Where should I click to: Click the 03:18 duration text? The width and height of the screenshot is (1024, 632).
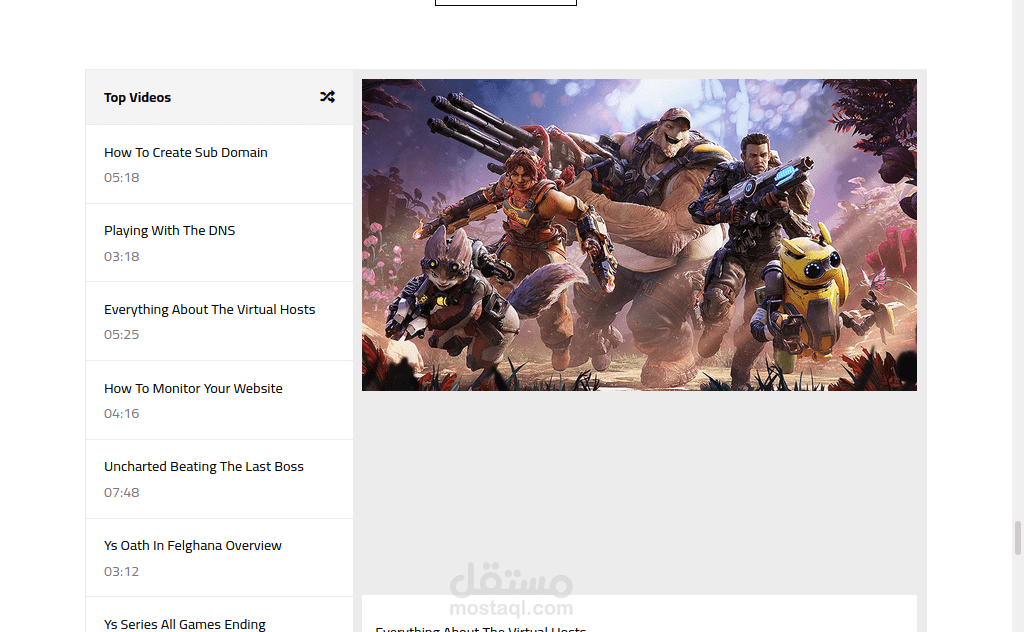pos(121,257)
